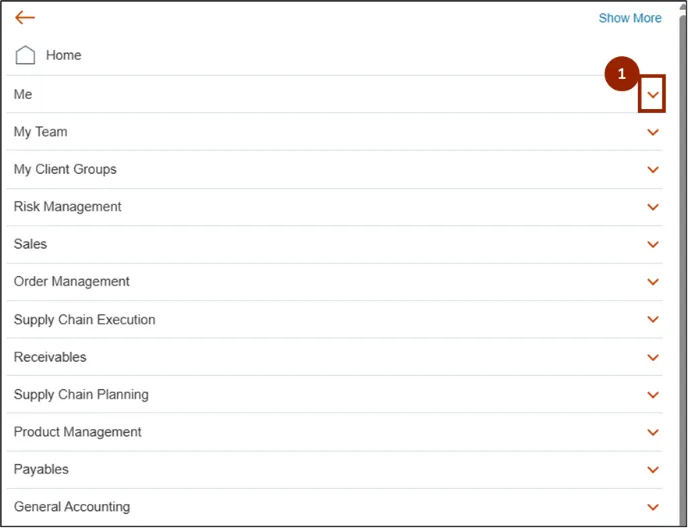Expand the Me section chevron

(653, 94)
